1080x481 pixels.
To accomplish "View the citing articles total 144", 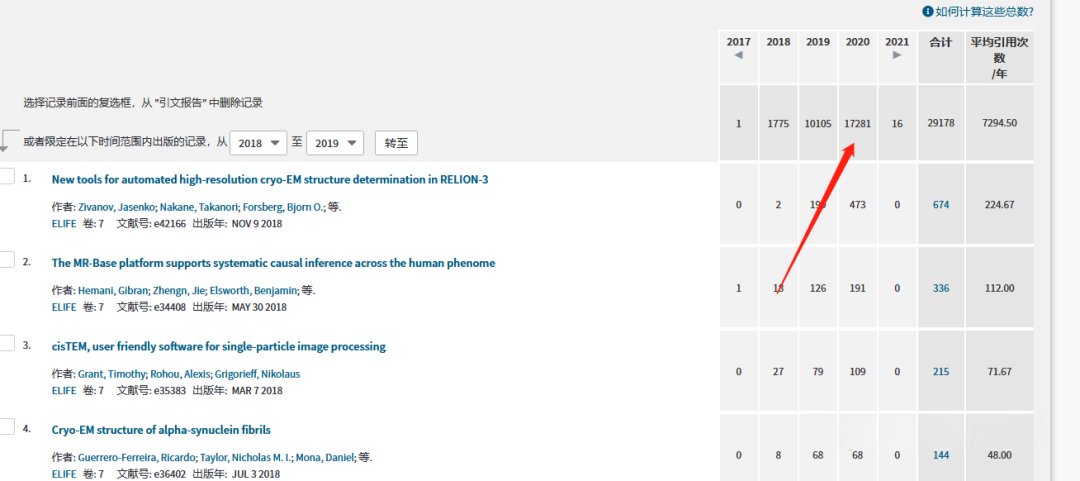I will tap(940, 455).
